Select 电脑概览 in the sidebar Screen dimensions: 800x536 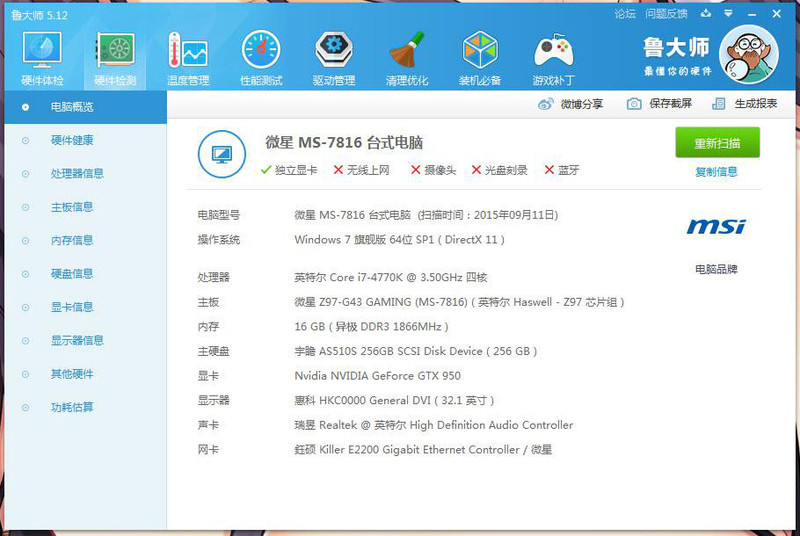click(85, 107)
